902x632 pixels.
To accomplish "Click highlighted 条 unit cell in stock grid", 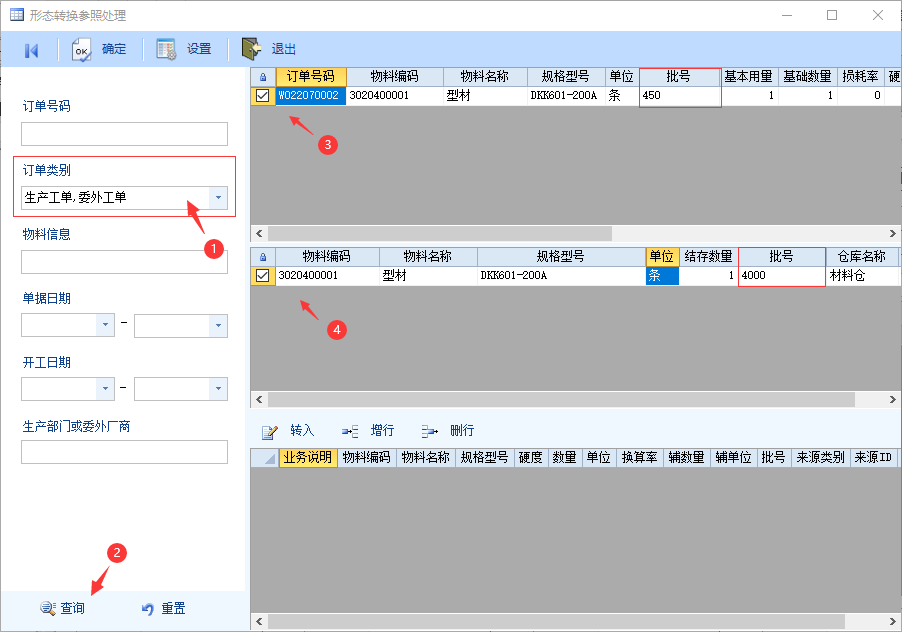I will tap(663, 275).
